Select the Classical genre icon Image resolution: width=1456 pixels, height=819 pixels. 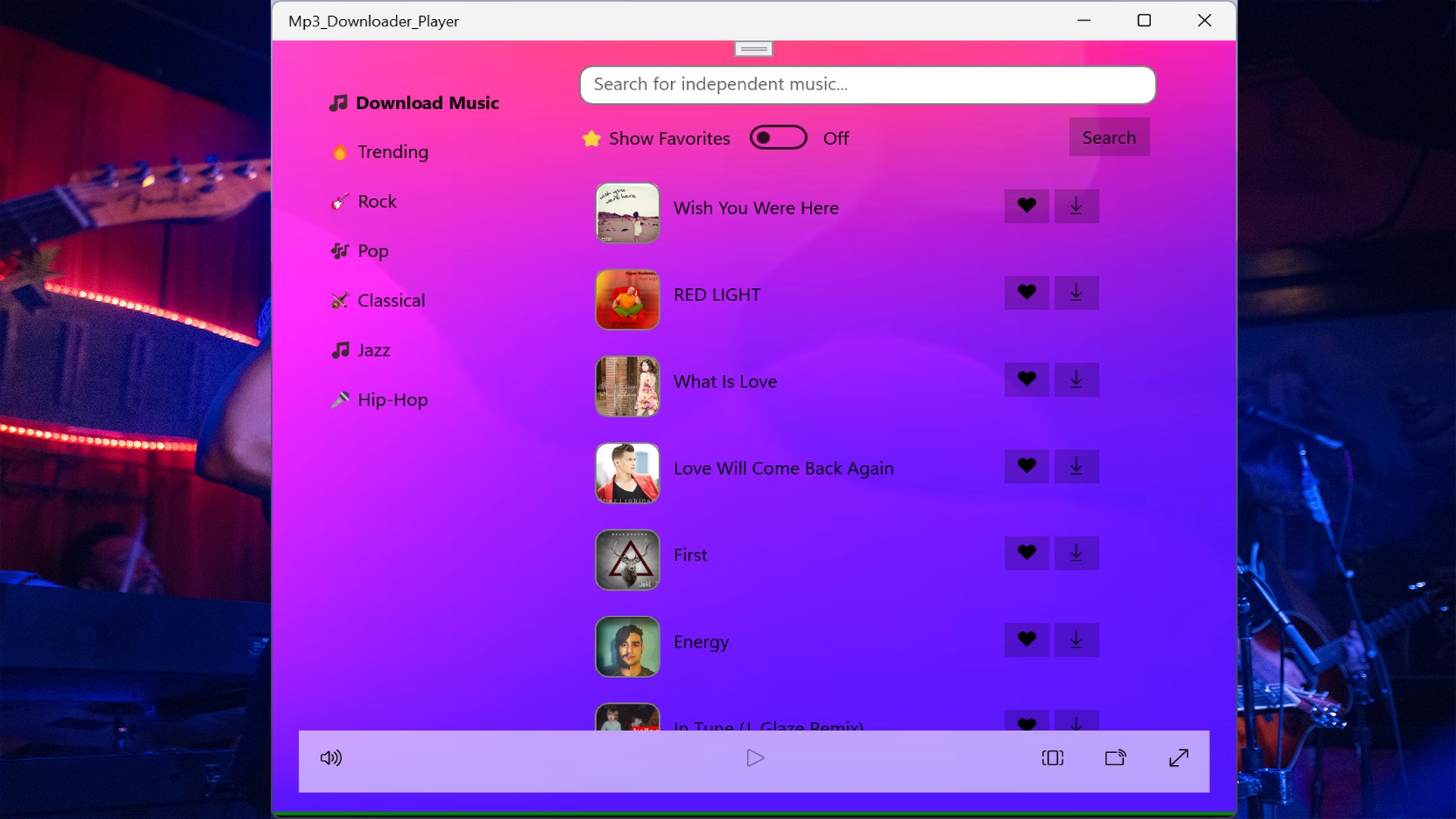340,300
